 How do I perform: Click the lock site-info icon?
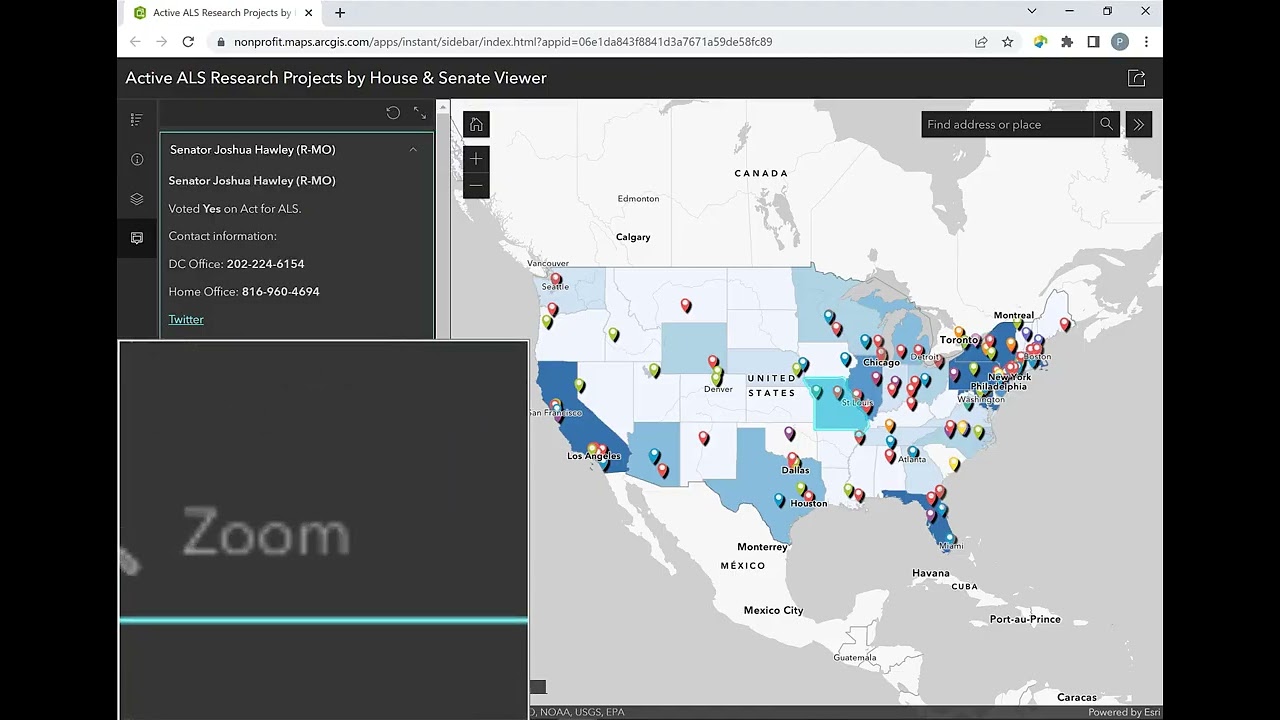click(x=220, y=42)
